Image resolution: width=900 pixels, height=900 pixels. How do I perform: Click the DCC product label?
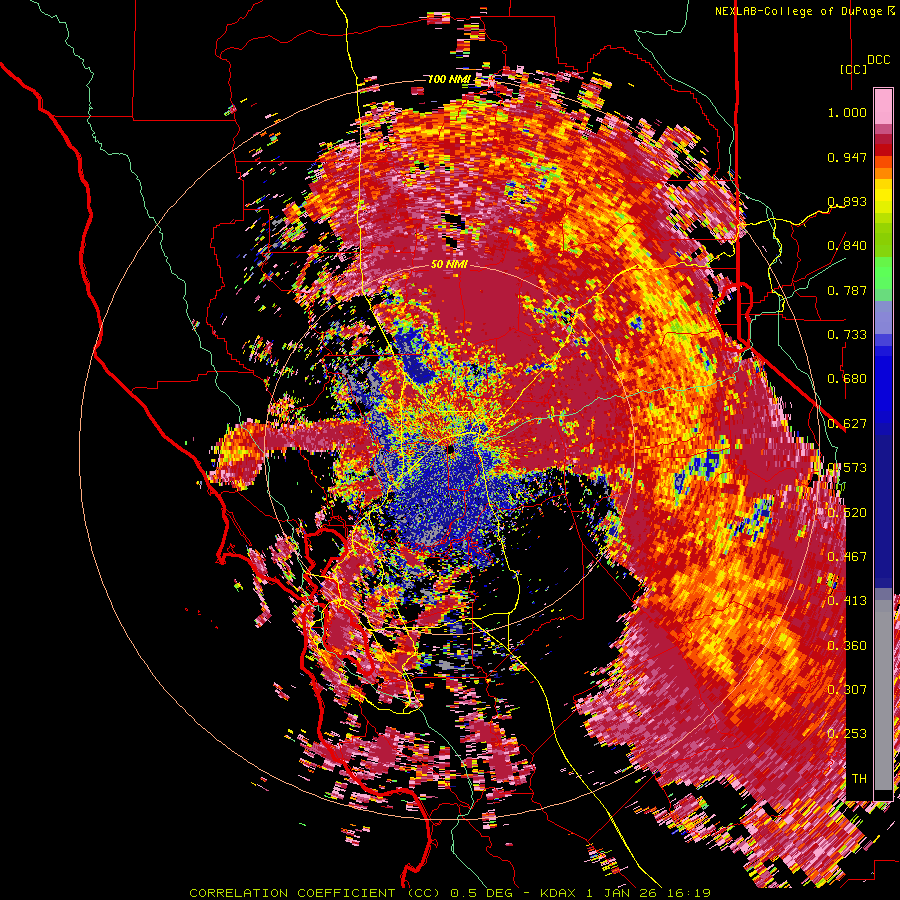click(x=878, y=60)
